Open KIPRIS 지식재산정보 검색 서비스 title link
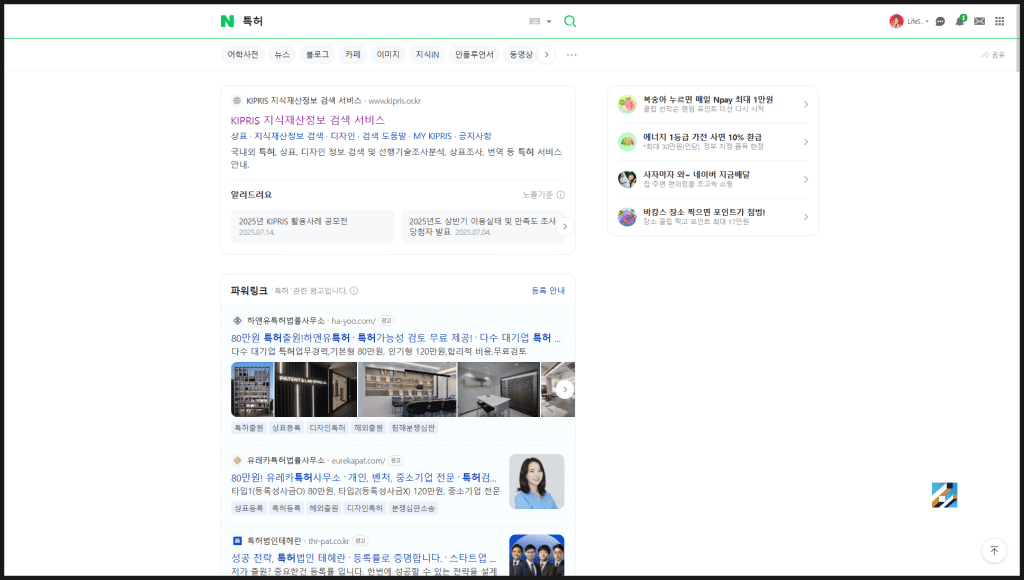The width and height of the screenshot is (1024, 580). [307, 120]
